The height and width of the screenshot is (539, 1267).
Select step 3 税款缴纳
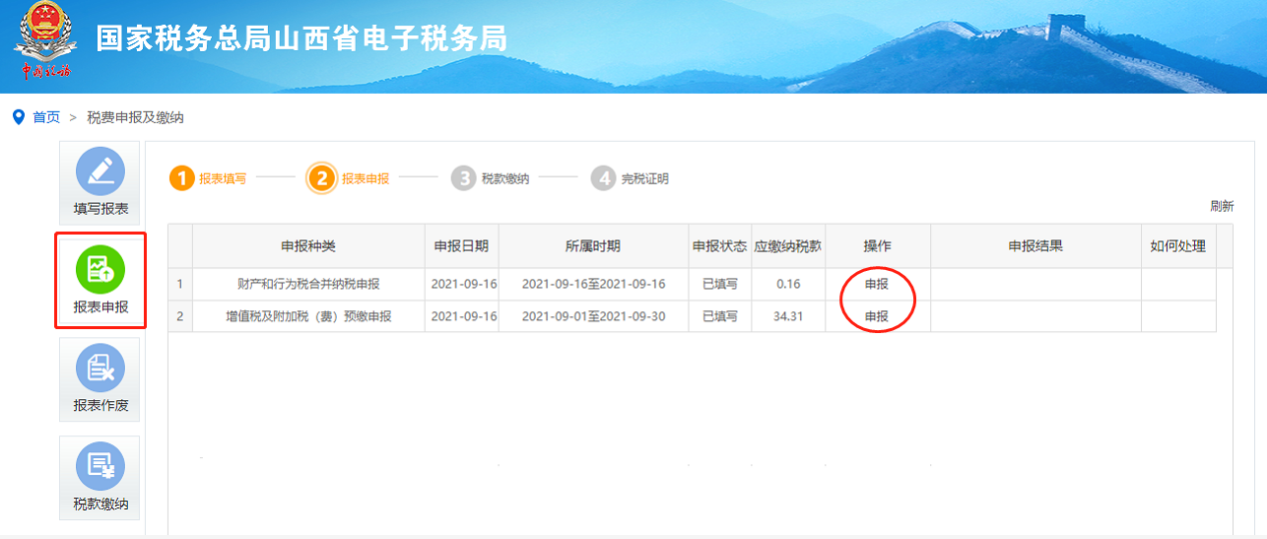click(490, 179)
